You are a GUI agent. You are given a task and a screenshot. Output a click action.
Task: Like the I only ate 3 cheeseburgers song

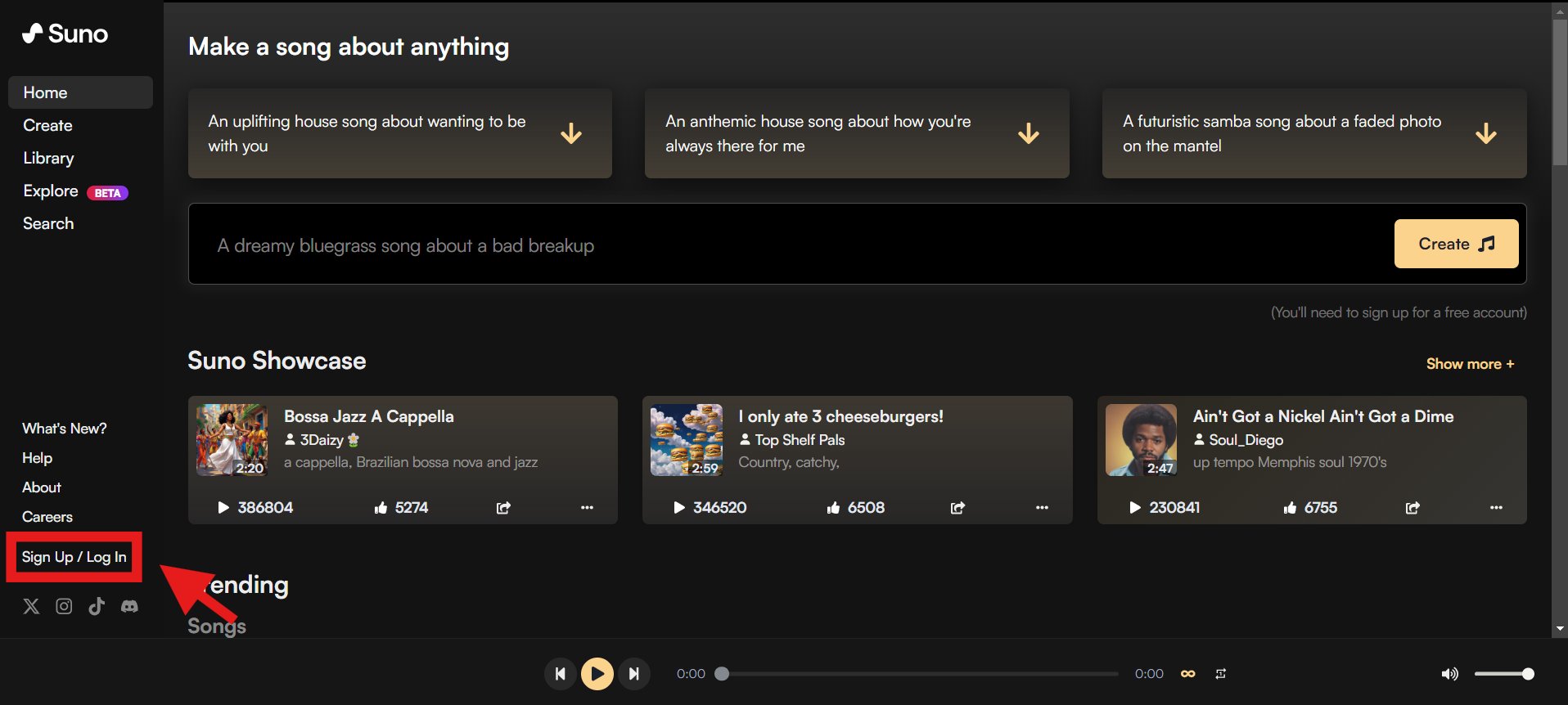tap(833, 508)
